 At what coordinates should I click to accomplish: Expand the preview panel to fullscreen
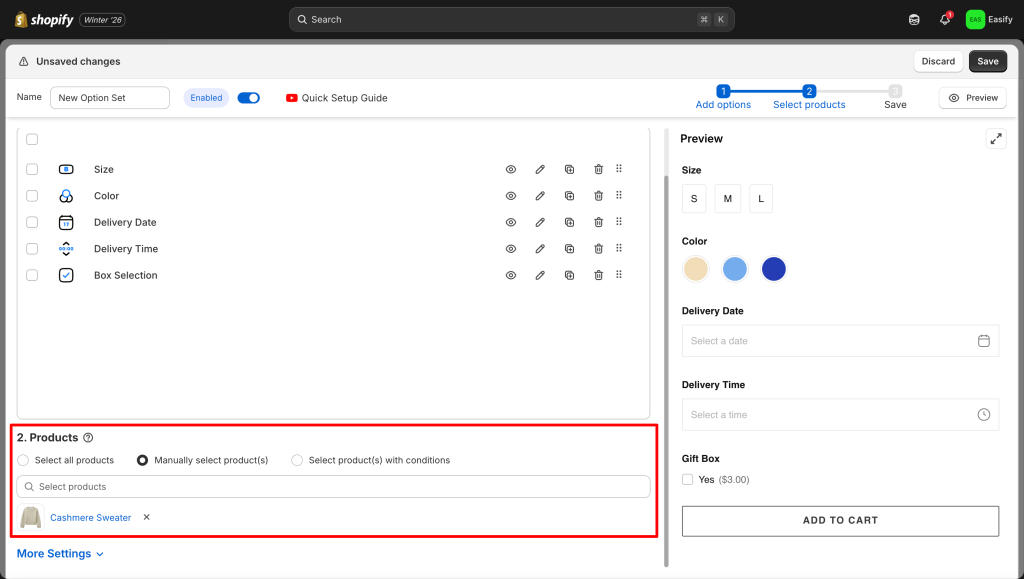995,139
